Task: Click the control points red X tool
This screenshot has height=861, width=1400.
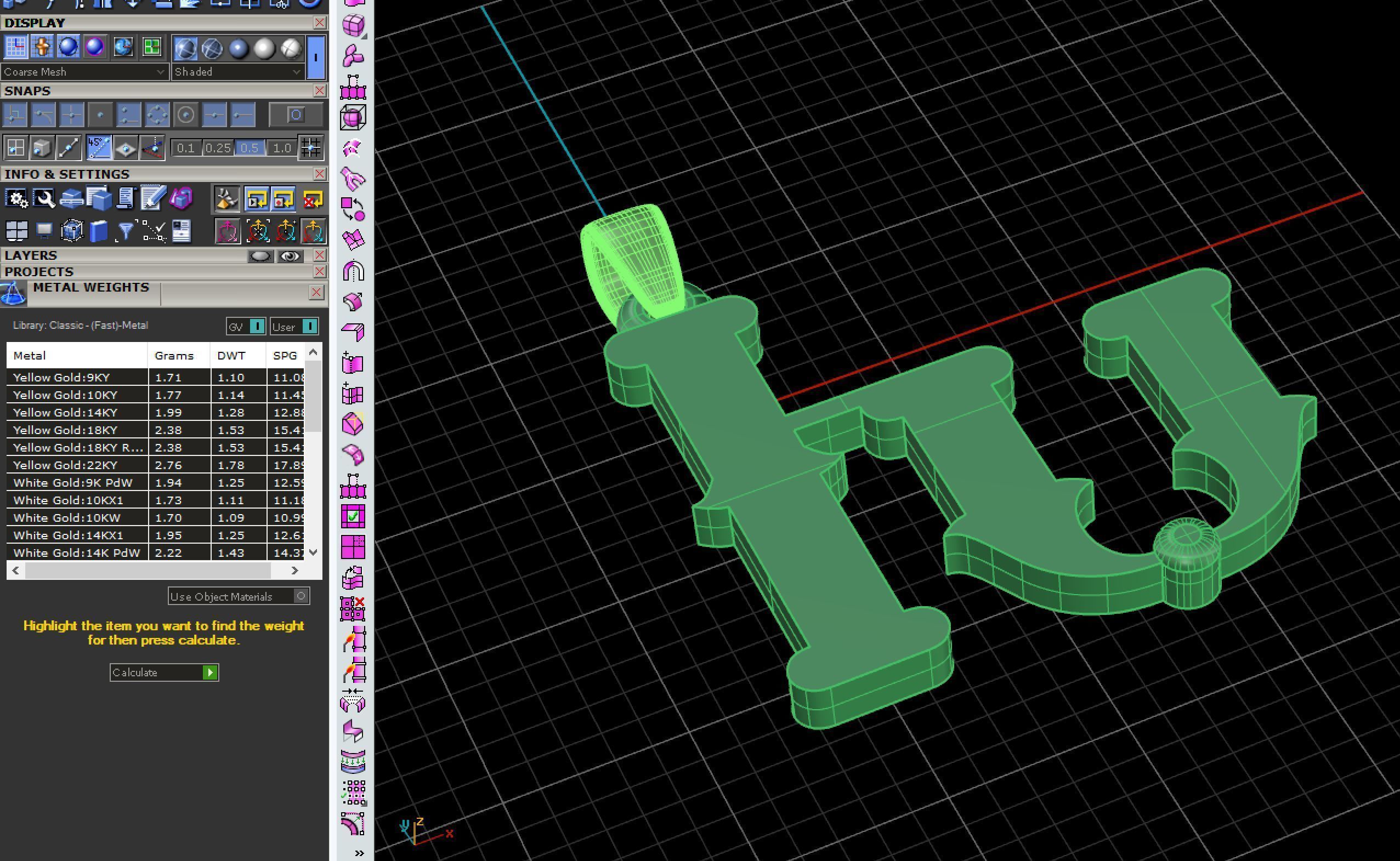Action: [353, 609]
